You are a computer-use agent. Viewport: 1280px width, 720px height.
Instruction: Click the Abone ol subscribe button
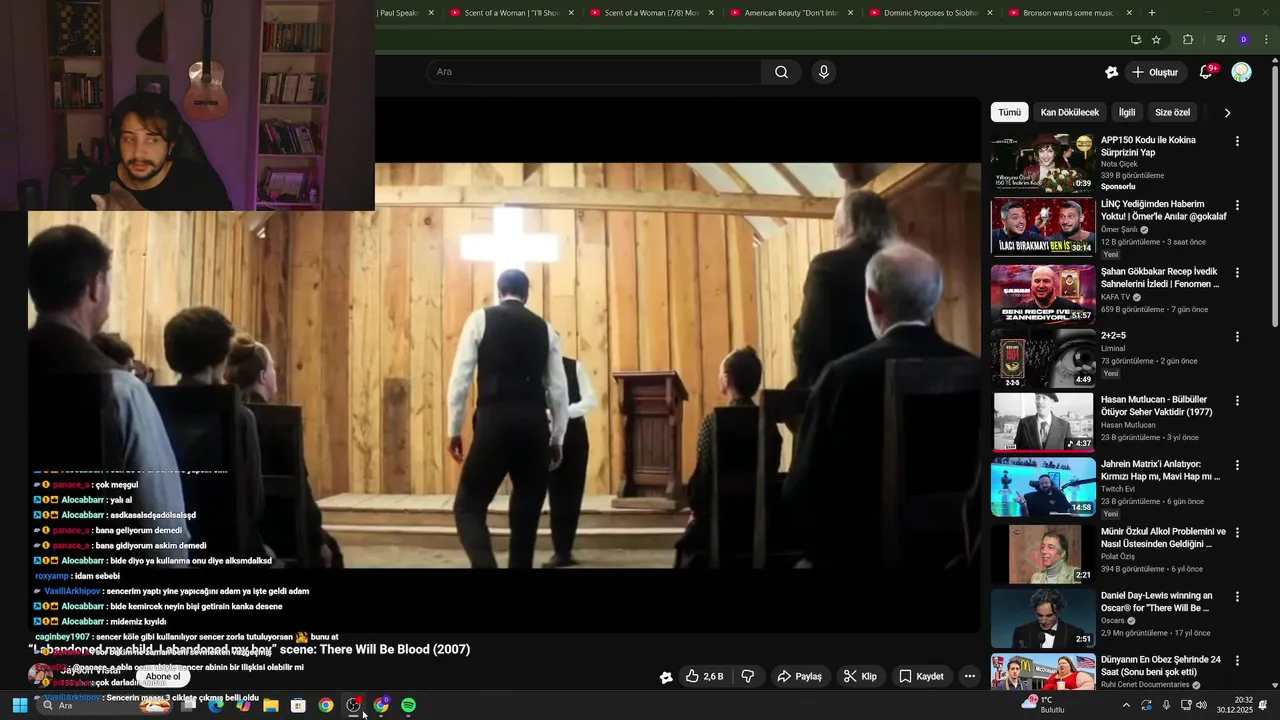point(163,677)
